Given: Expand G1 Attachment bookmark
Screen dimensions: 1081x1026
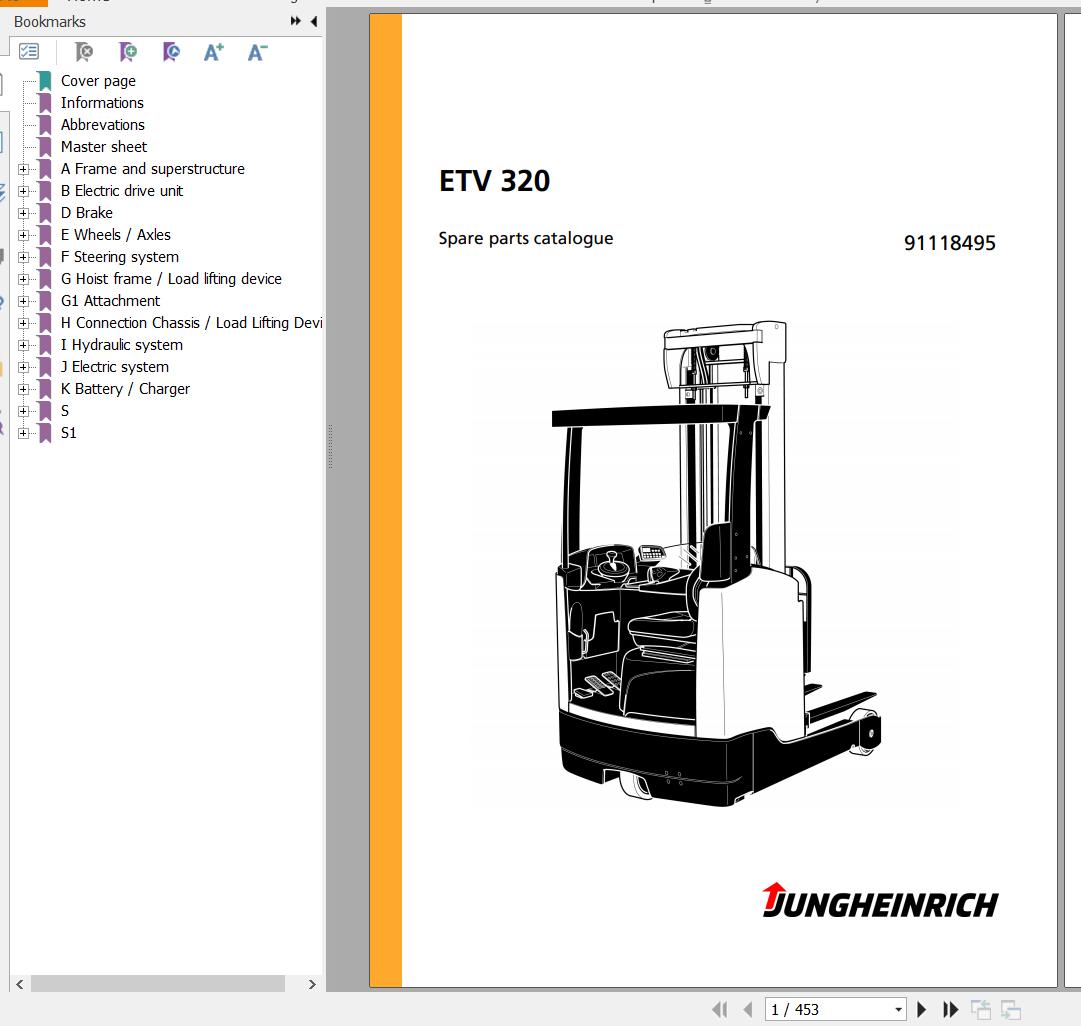Looking at the screenshot, I should coord(23,301).
